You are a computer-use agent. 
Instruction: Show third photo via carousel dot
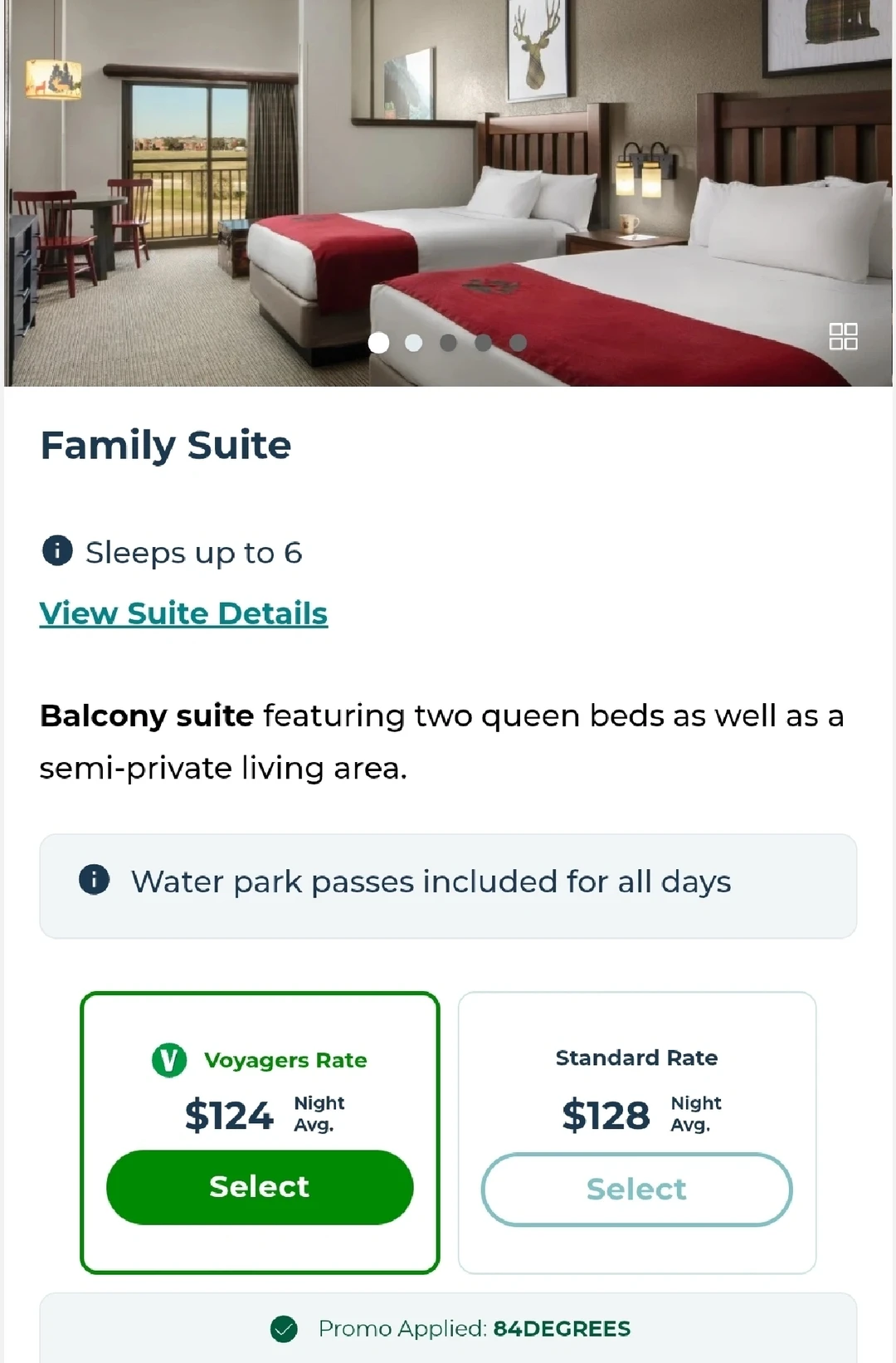[x=448, y=343]
